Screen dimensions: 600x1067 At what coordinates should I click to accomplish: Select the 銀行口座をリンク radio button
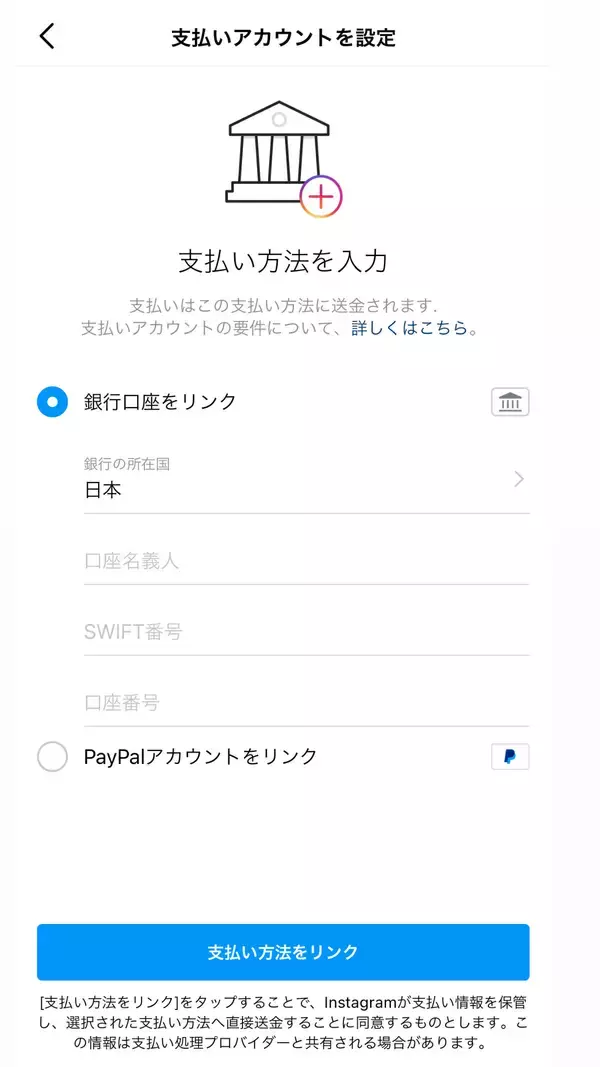click(x=52, y=402)
